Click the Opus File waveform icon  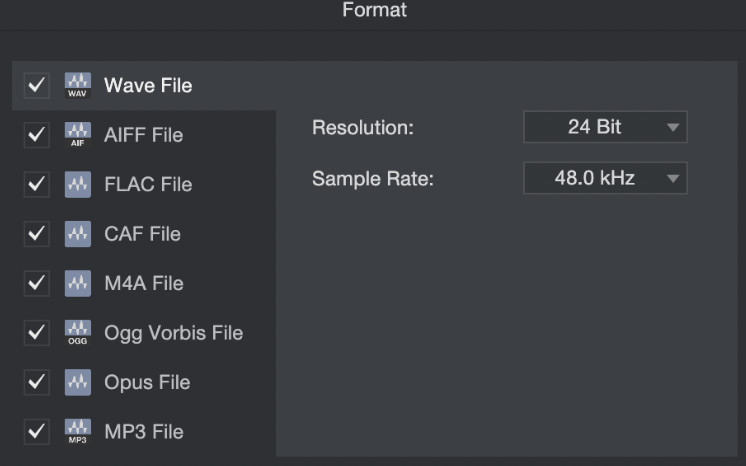78,382
